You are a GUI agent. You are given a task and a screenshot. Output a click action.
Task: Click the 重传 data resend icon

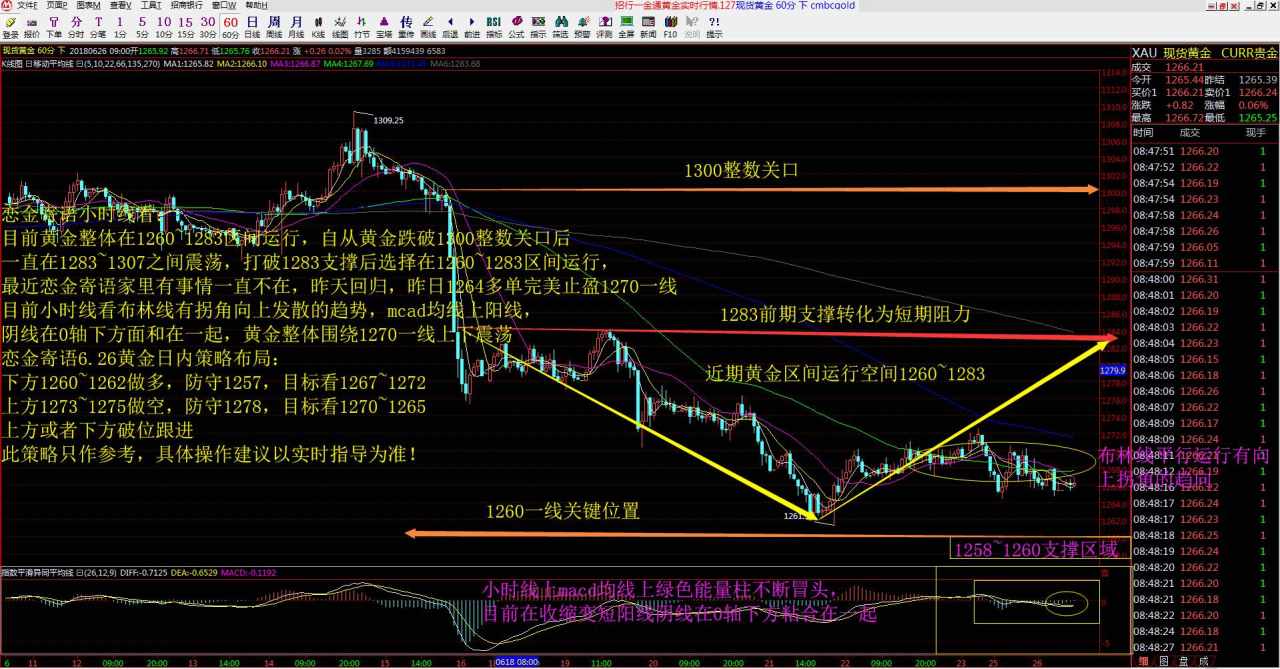point(406,27)
